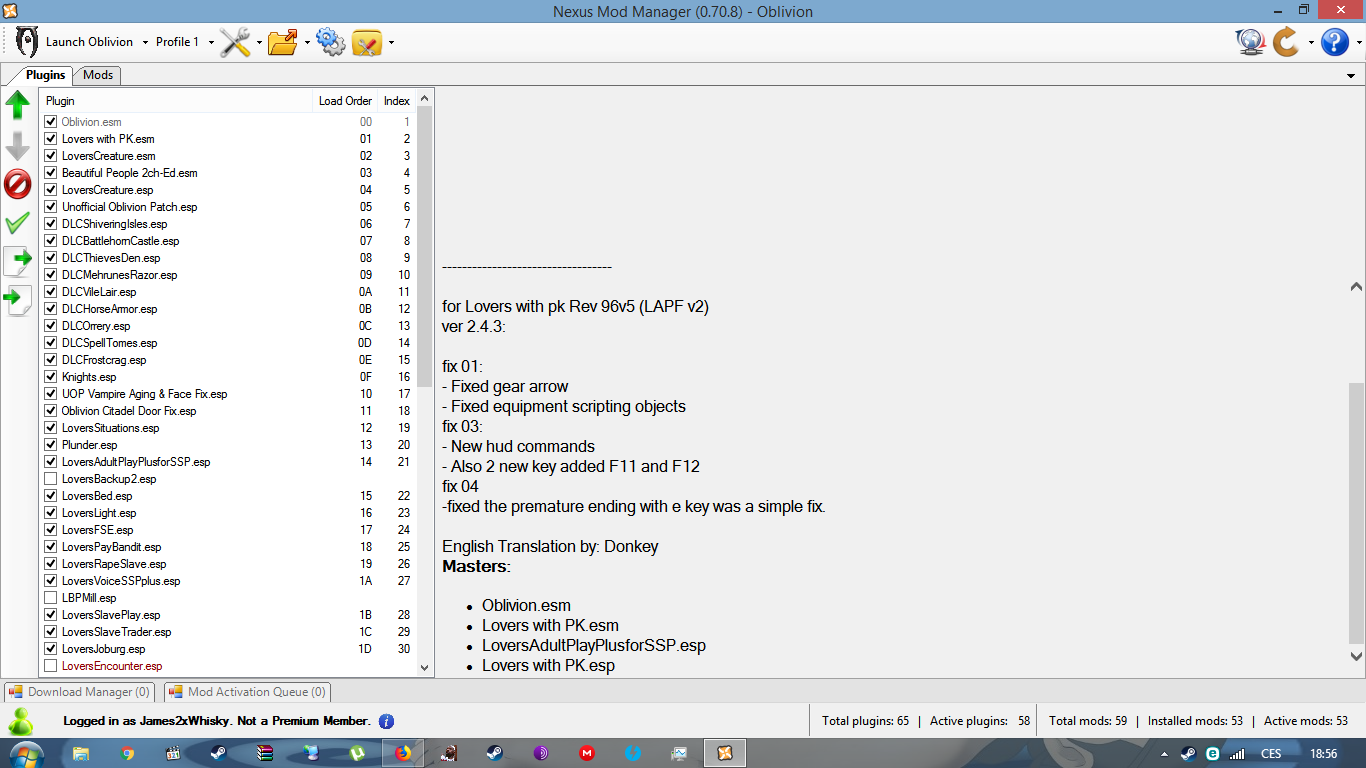Open help via the blue question mark

[1335, 42]
